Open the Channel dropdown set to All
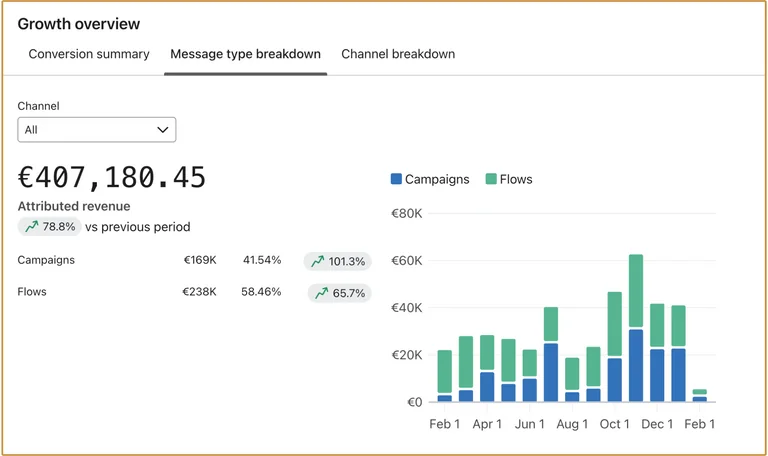Image resolution: width=768 pixels, height=456 pixels. point(97,130)
